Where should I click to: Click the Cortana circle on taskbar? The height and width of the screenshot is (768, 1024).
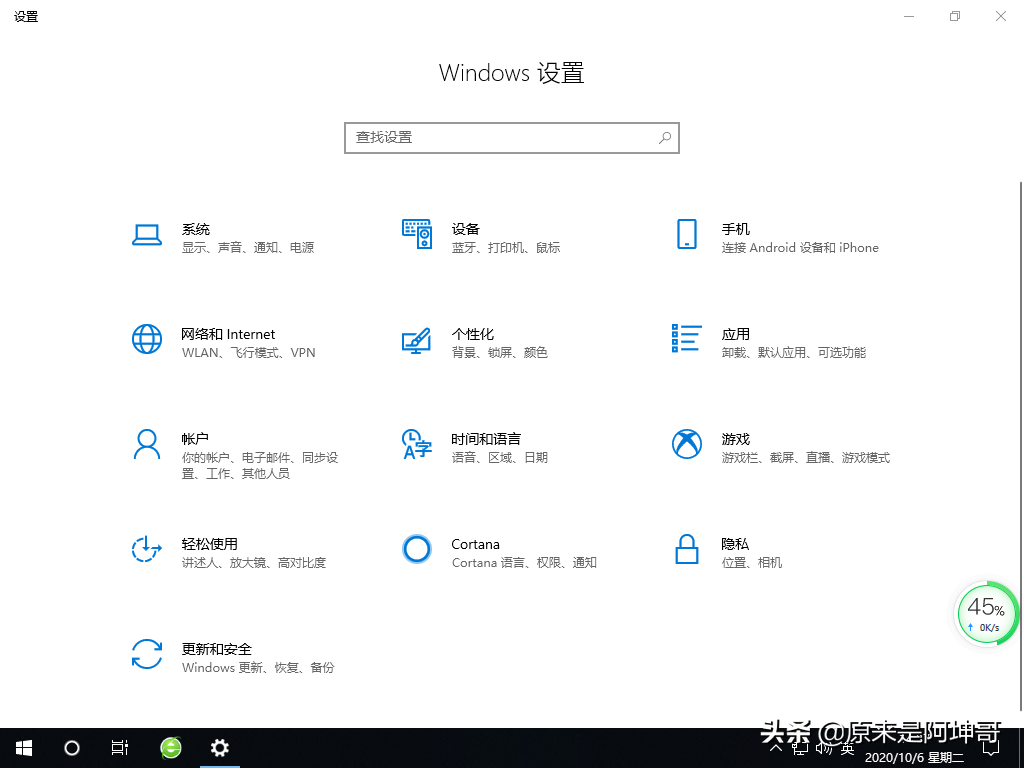pyautogui.click(x=72, y=748)
